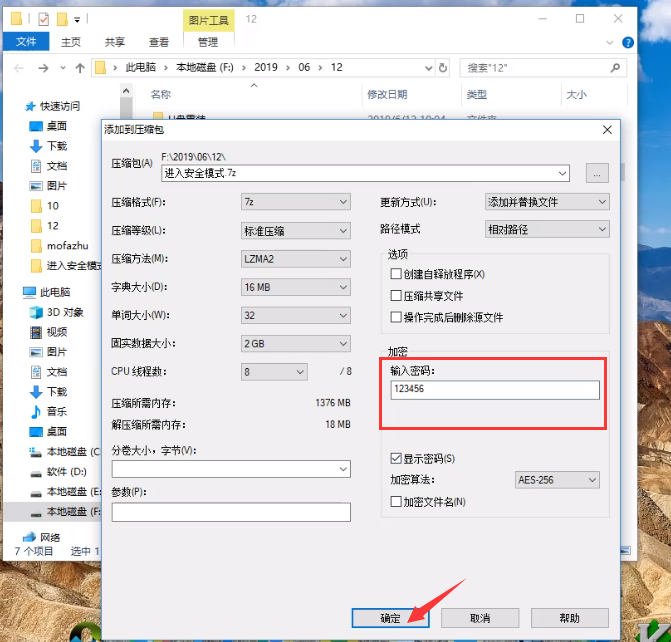The width and height of the screenshot is (671, 642).
Task: Expand the compression method LZMA2 dropdown
Action: [296, 259]
